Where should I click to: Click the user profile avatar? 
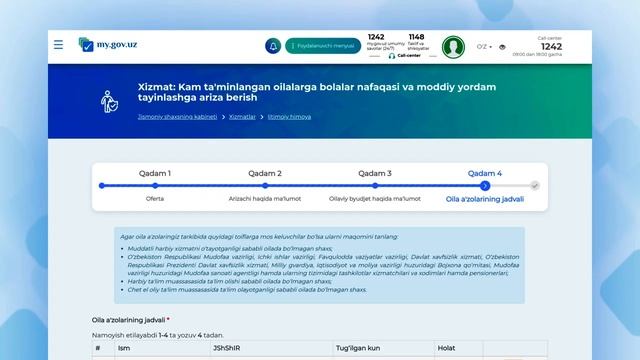tap(453, 47)
